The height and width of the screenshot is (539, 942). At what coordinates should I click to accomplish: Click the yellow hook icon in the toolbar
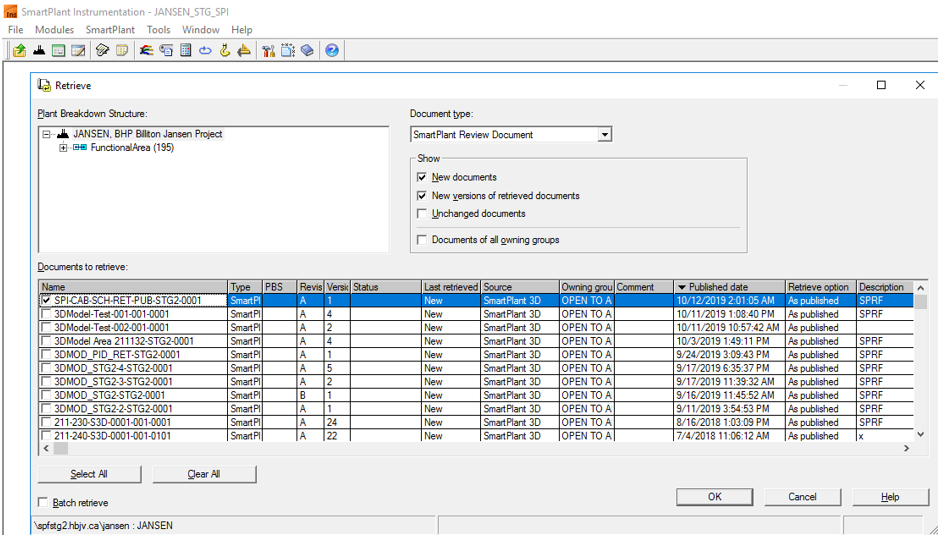tap(225, 50)
